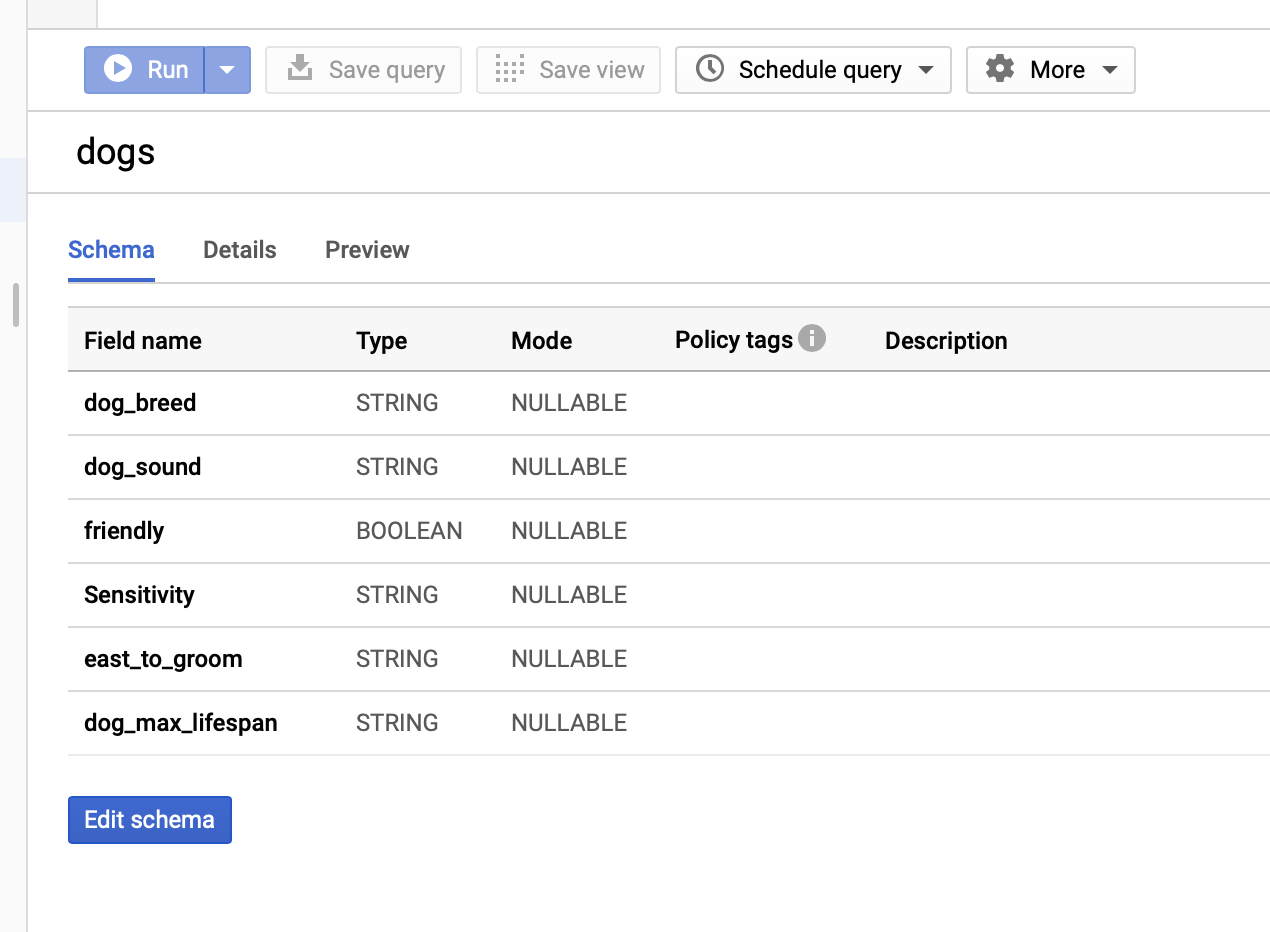Click the Save view grid icon
This screenshot has width=1270, height=932.
click(x=509, y=69)
